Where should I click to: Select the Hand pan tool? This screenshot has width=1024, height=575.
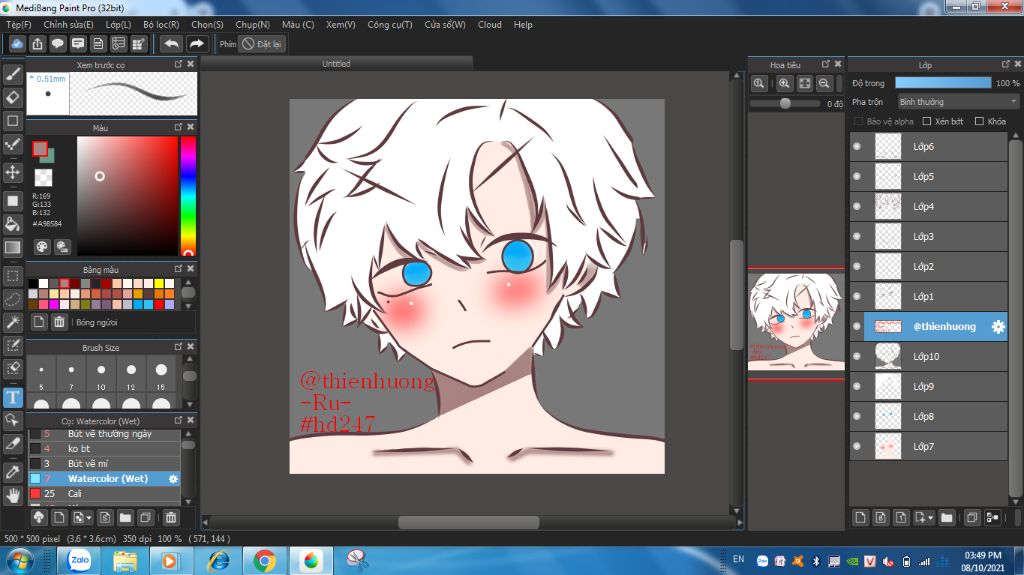click(13, 496)
